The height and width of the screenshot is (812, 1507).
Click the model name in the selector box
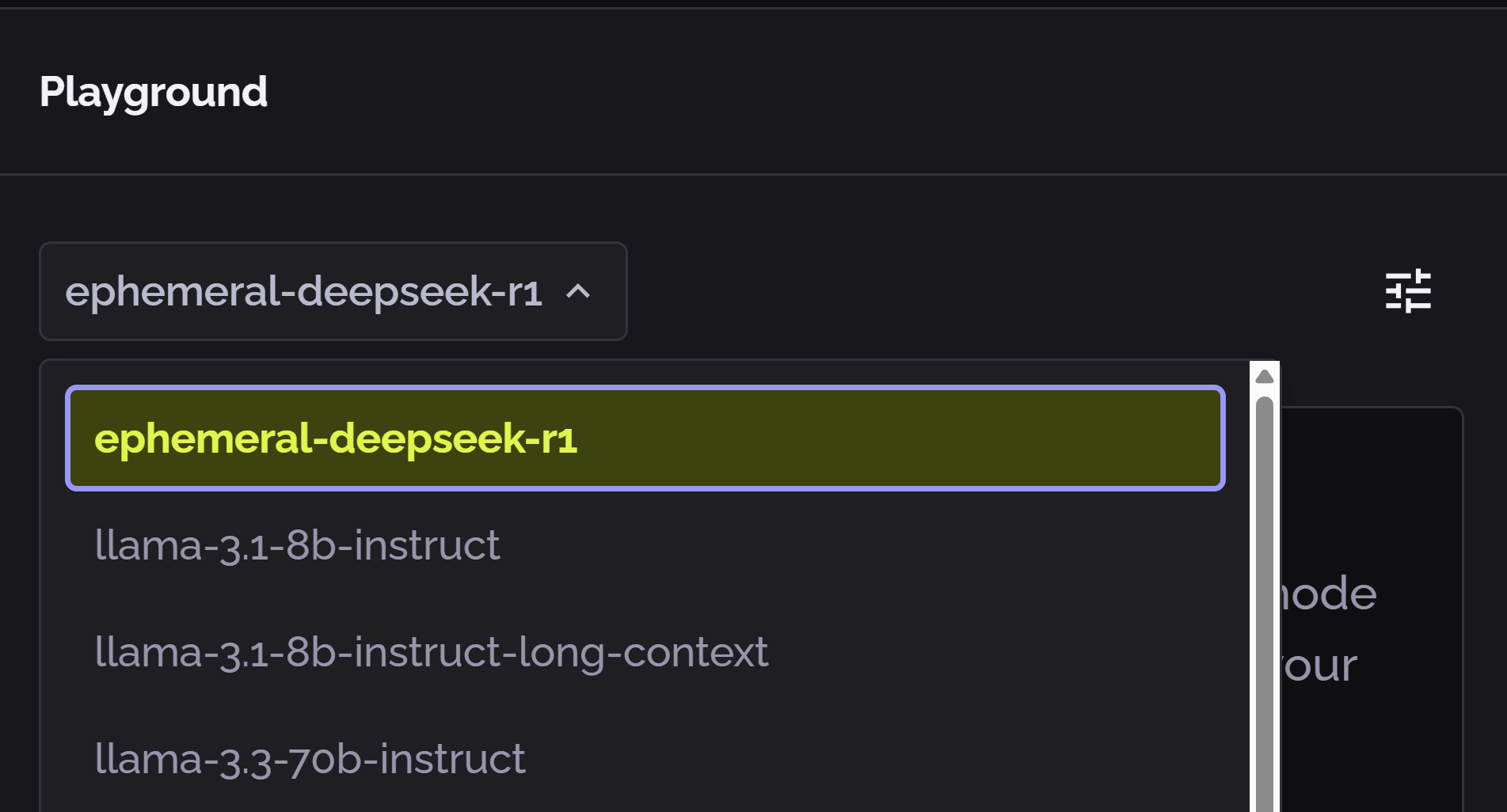click(306, 292)
